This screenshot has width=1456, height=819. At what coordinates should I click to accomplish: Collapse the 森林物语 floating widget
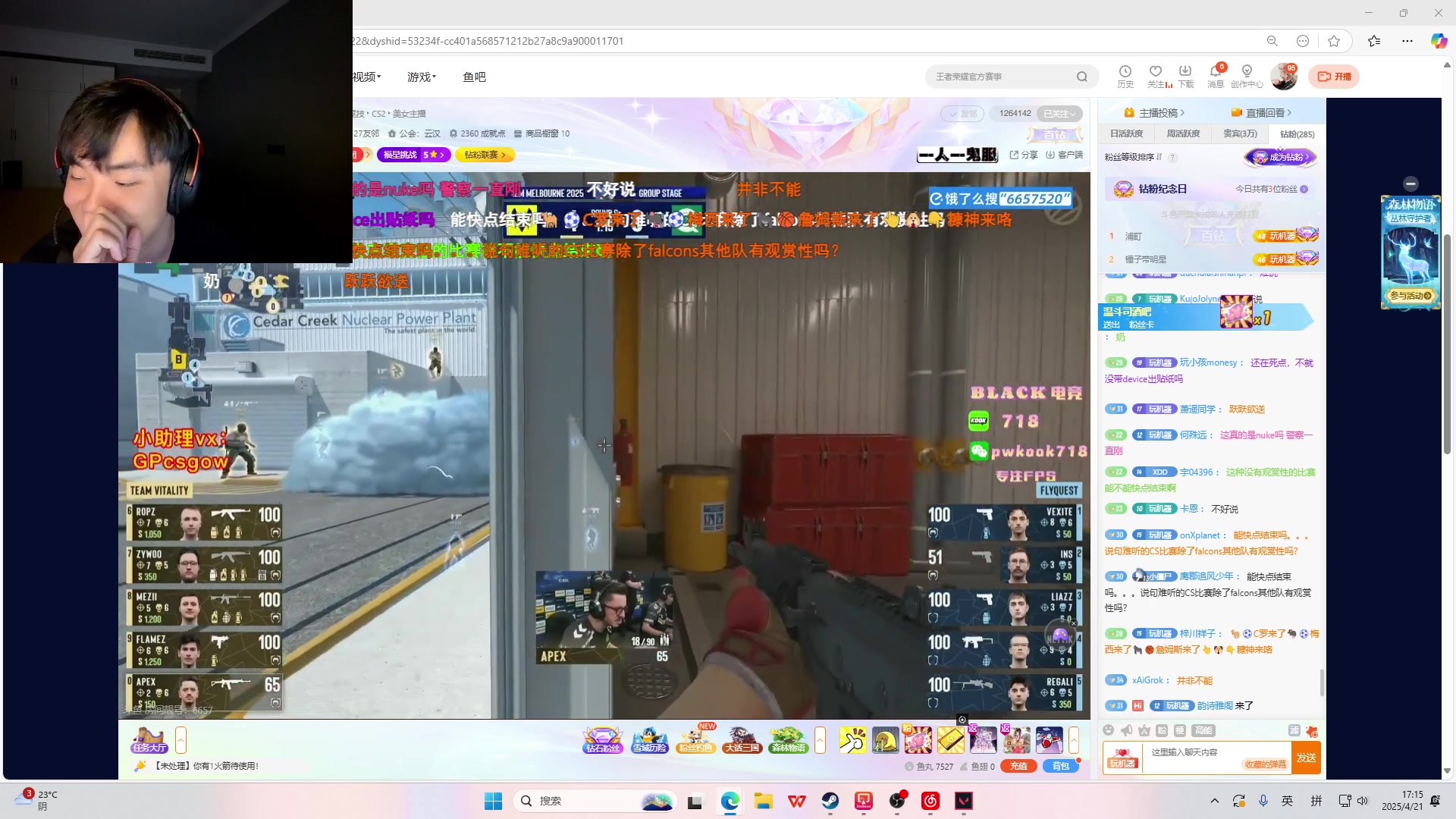pyautogui.click(x=1410, y=184)
